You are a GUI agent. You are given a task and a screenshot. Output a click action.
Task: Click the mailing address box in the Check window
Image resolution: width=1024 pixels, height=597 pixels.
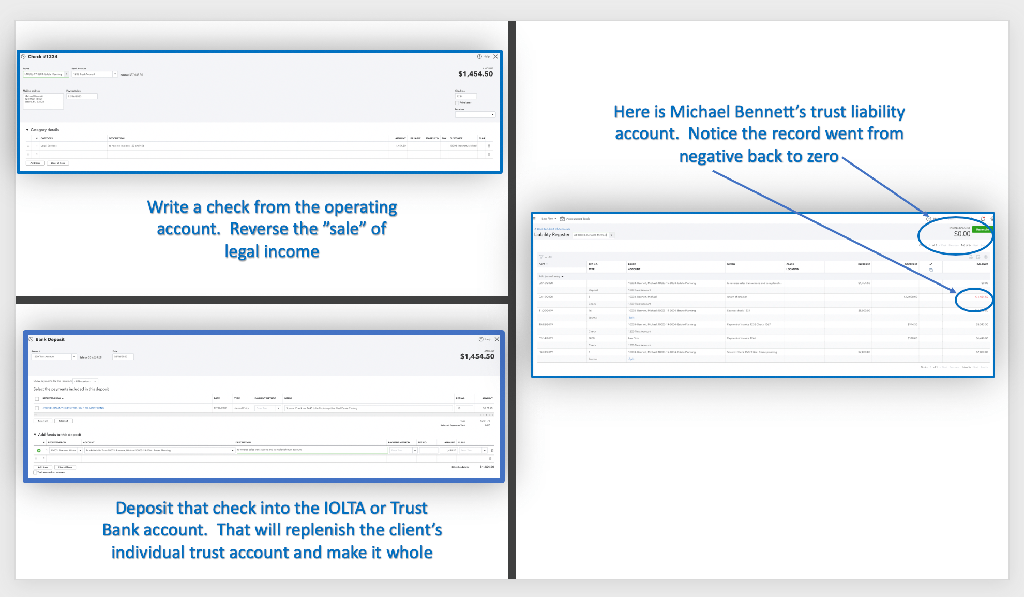(43, 101)
